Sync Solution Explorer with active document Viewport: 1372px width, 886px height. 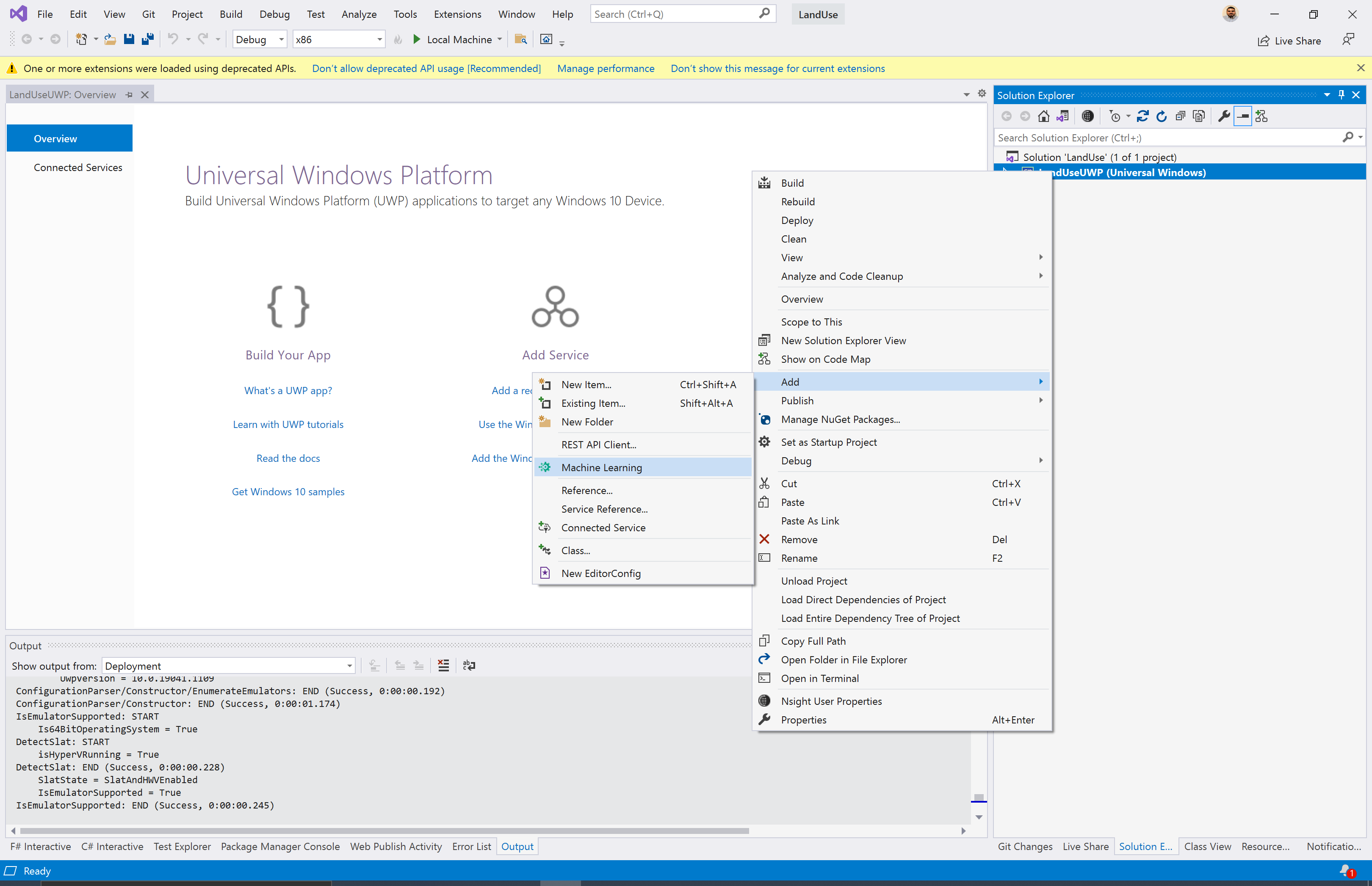tap(1062, 116)
